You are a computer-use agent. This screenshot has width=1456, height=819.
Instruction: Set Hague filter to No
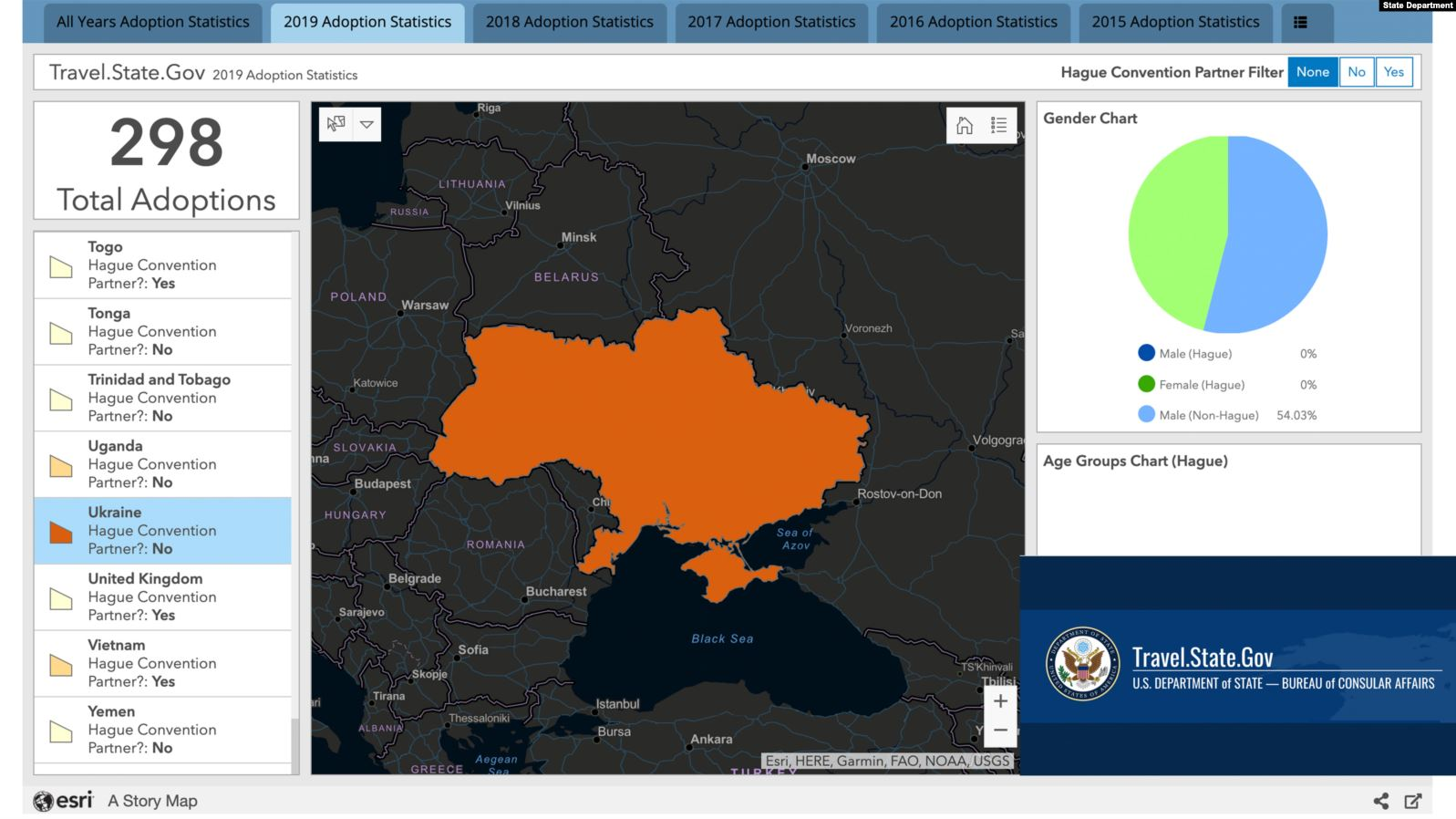click(x=1357, y=72)
